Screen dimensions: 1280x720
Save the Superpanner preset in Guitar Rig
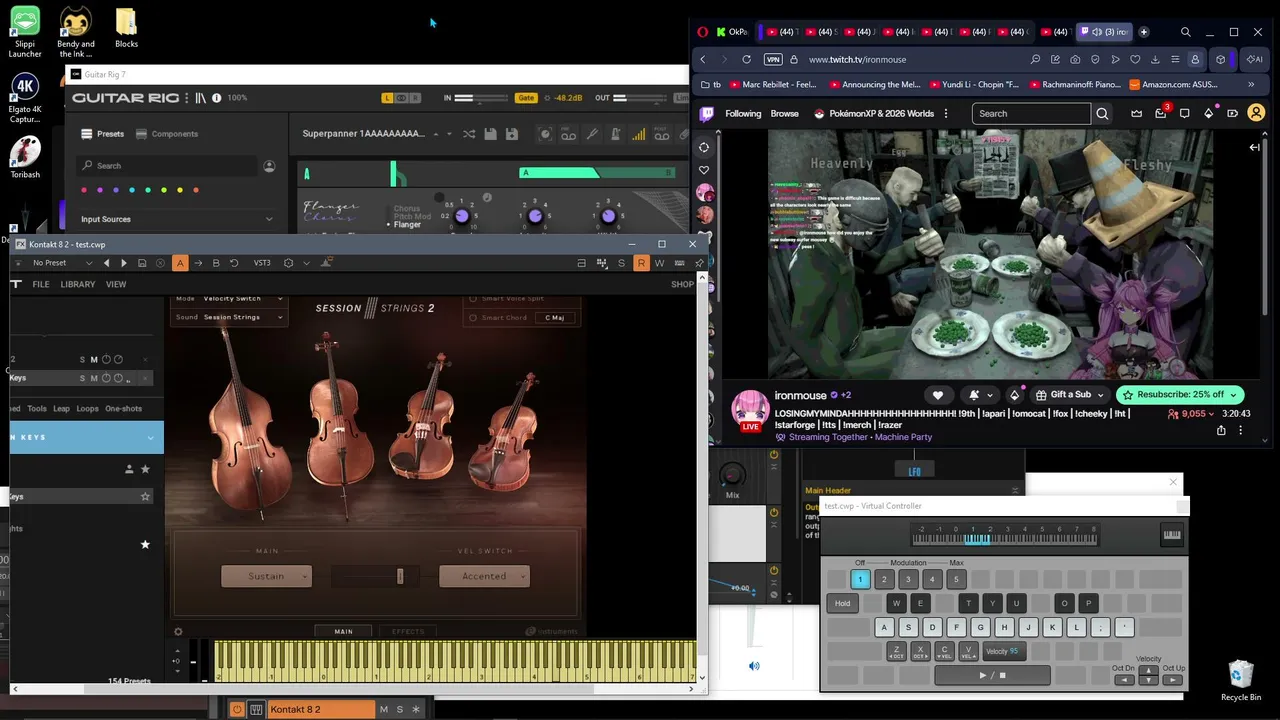[x=490, y=134]
